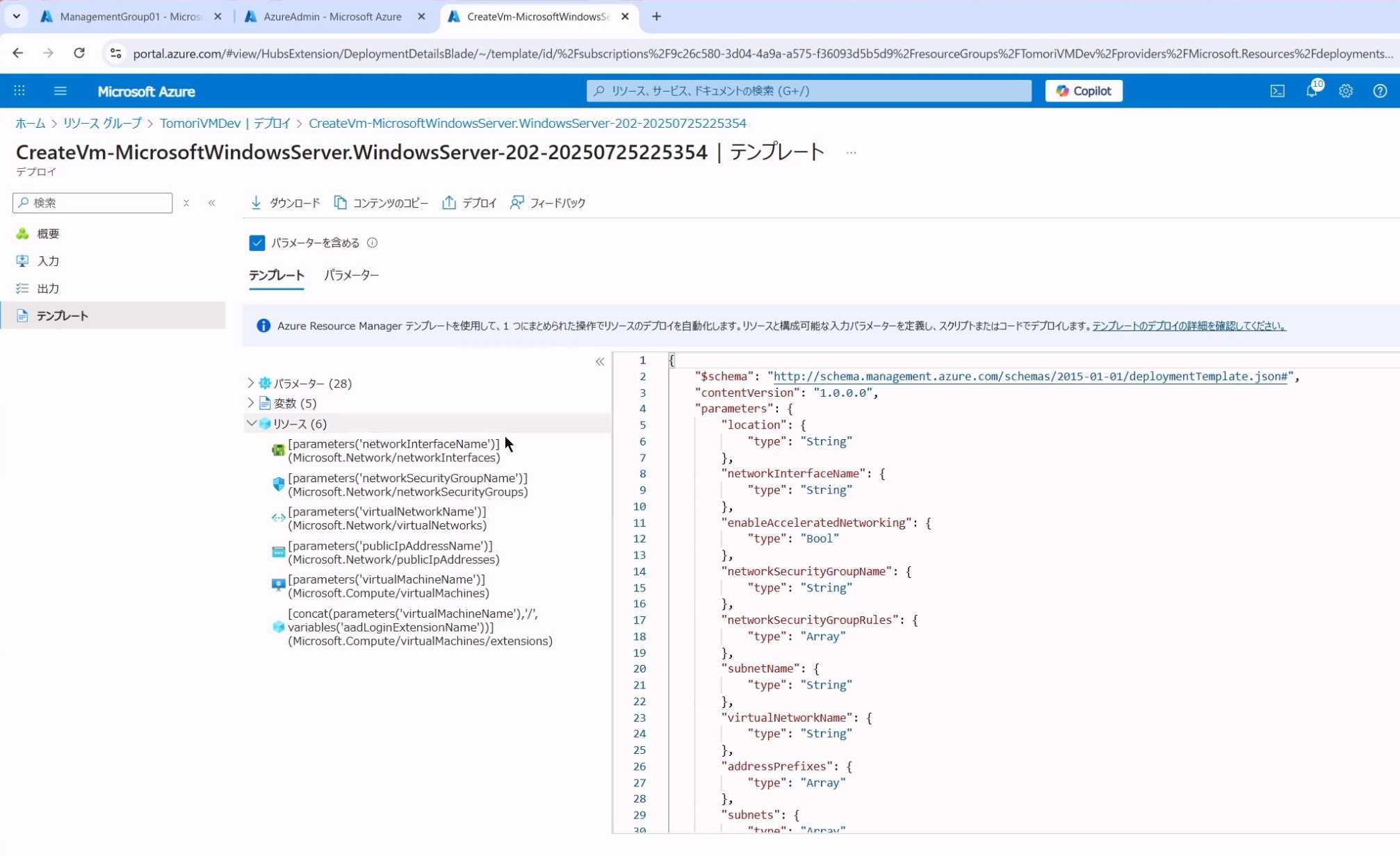Open テンプレートのデプロイの詳細 link
The width and height of the screenshot is (1400, 856).
(x=1189, y=326)
